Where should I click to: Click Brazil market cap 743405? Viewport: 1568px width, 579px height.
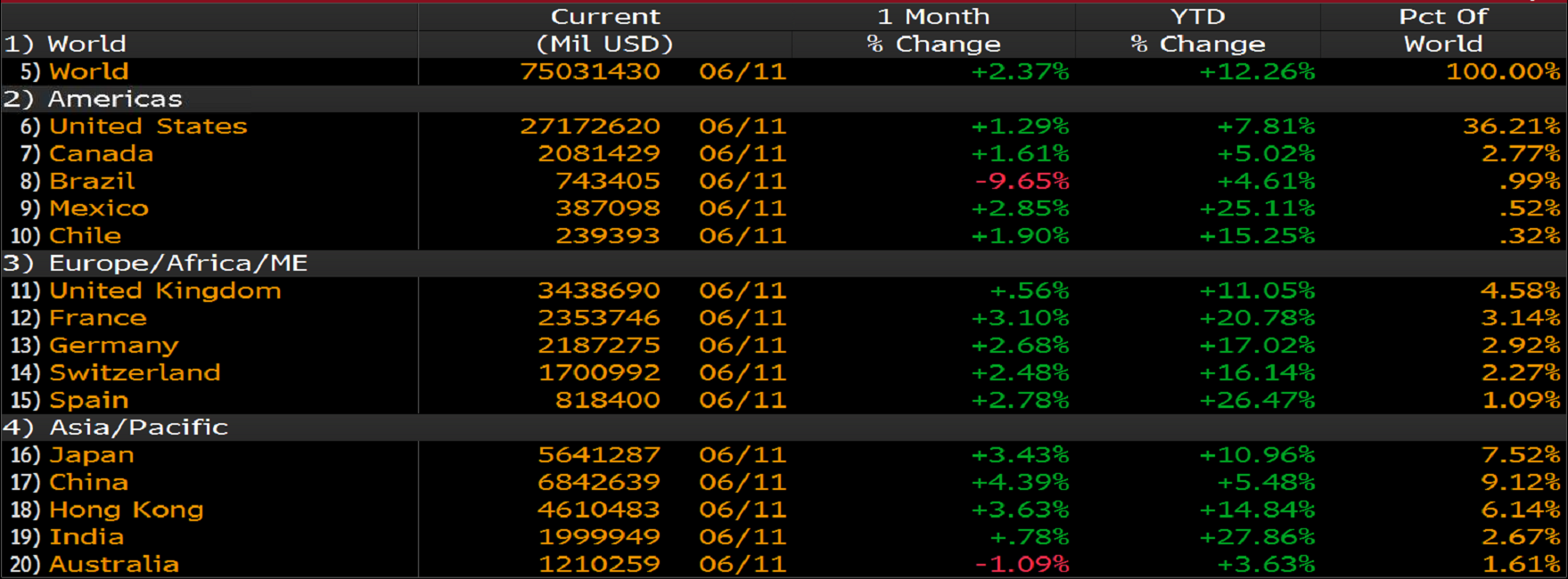[x=608, y=181]
